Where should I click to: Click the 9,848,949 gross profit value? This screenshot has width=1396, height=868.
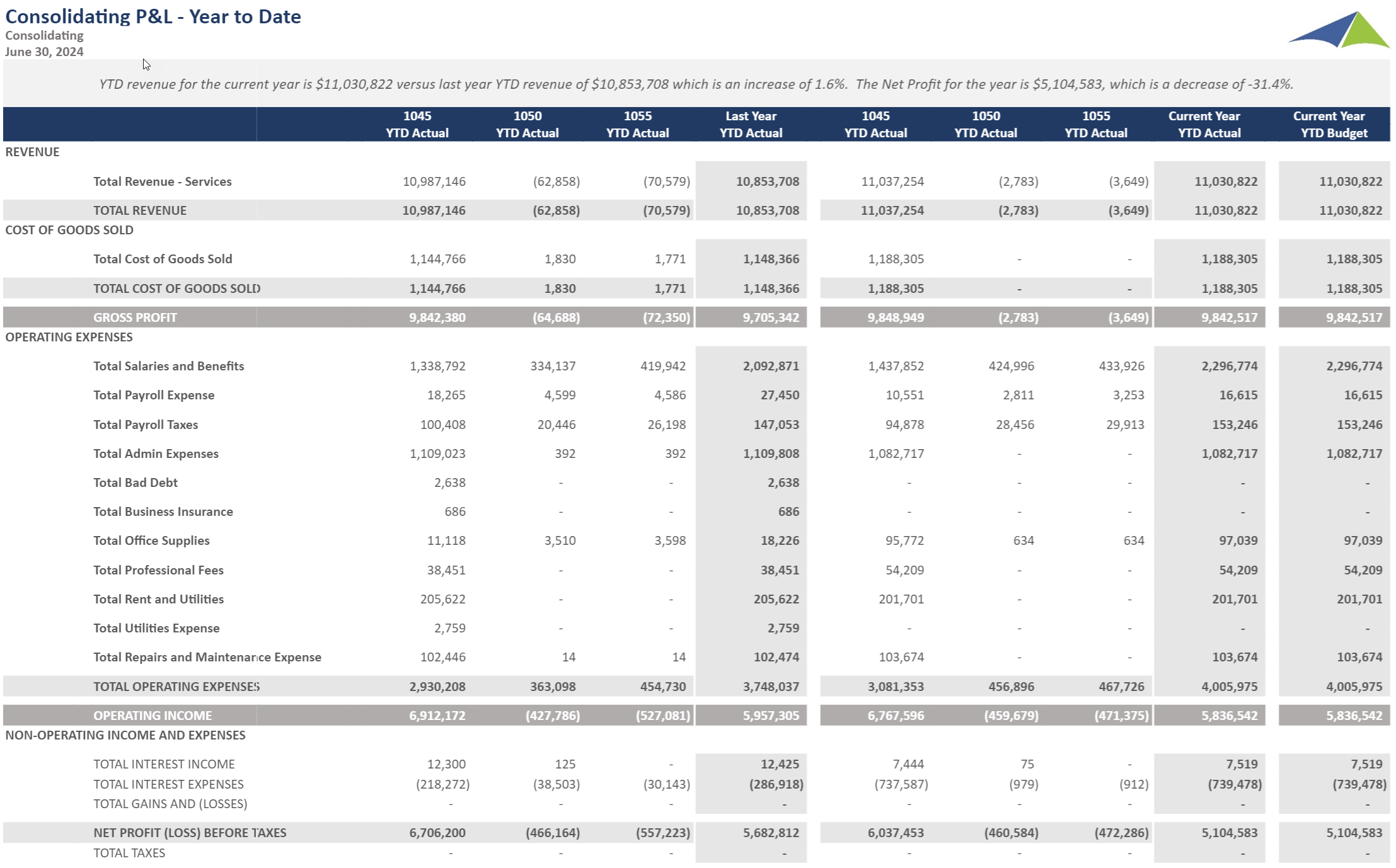896,317
